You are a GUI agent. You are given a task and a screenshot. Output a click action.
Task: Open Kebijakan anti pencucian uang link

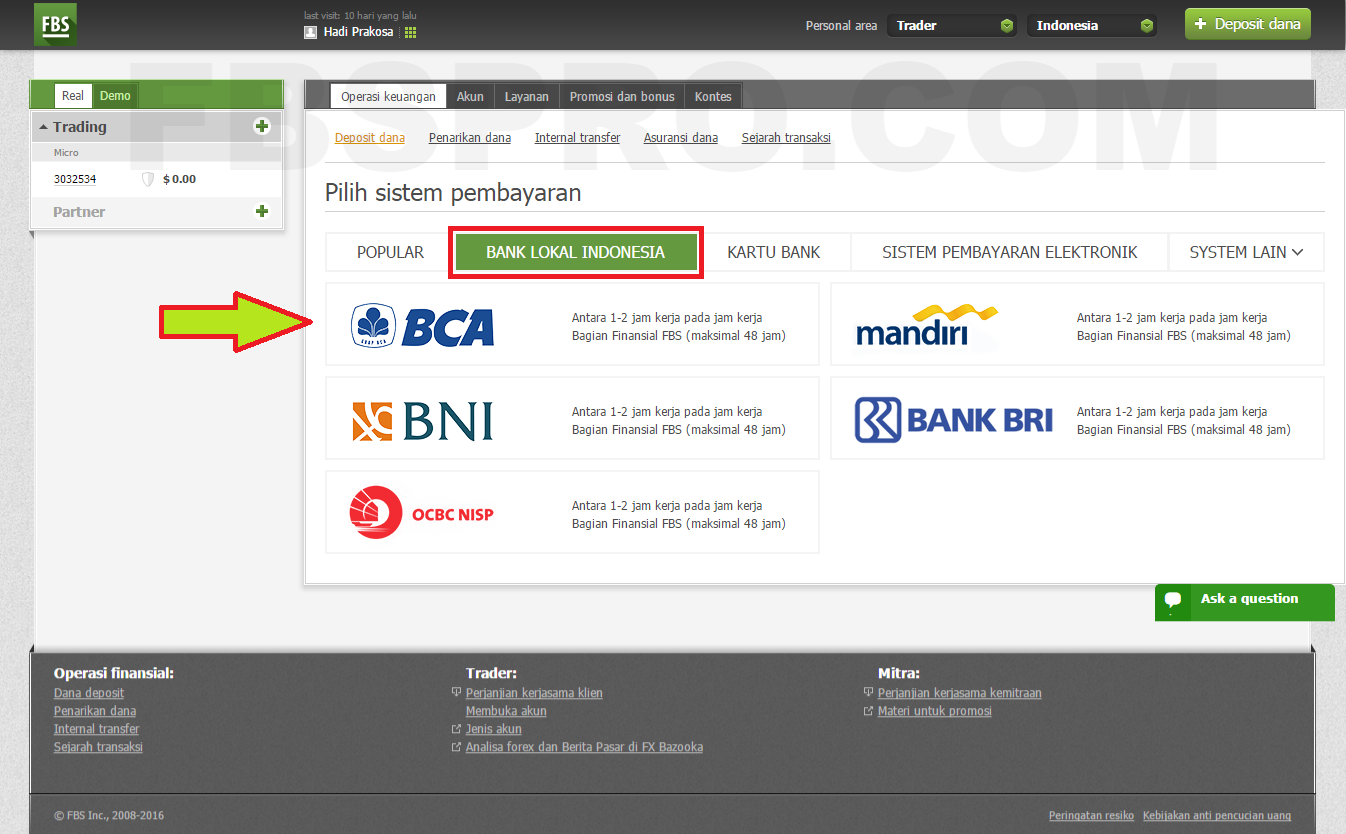pos(1217,816)
